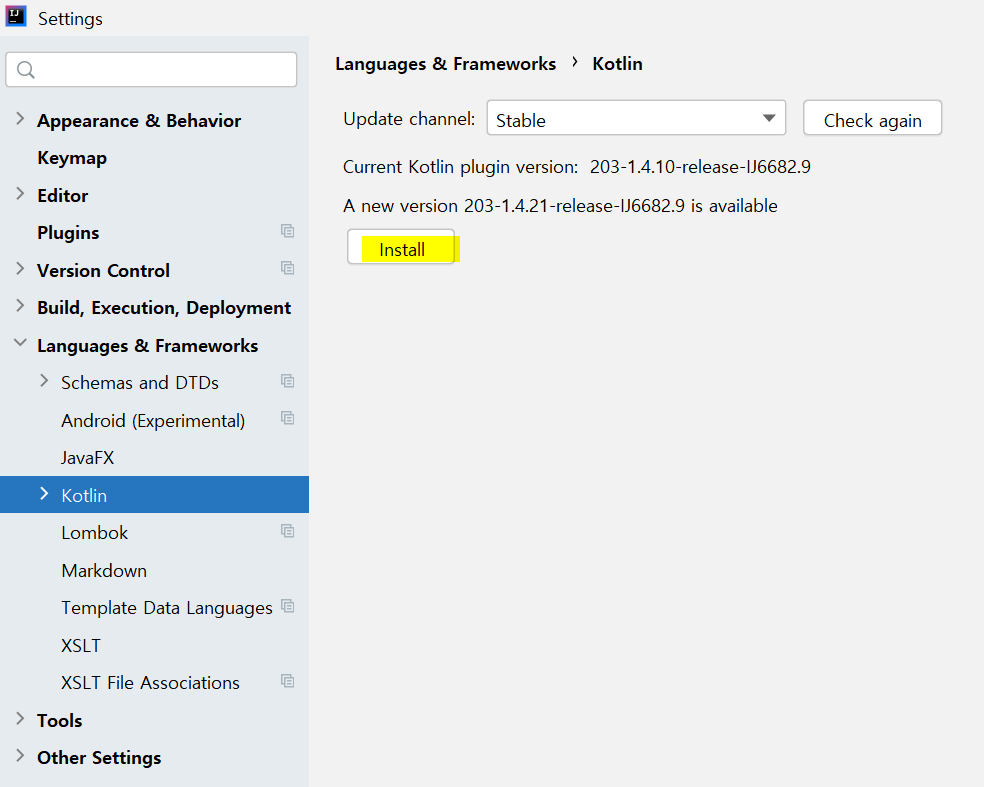Click project-level icon beside Android (Experimental)
The width and height of the screenshot is (984, 787).
(287, 418)
